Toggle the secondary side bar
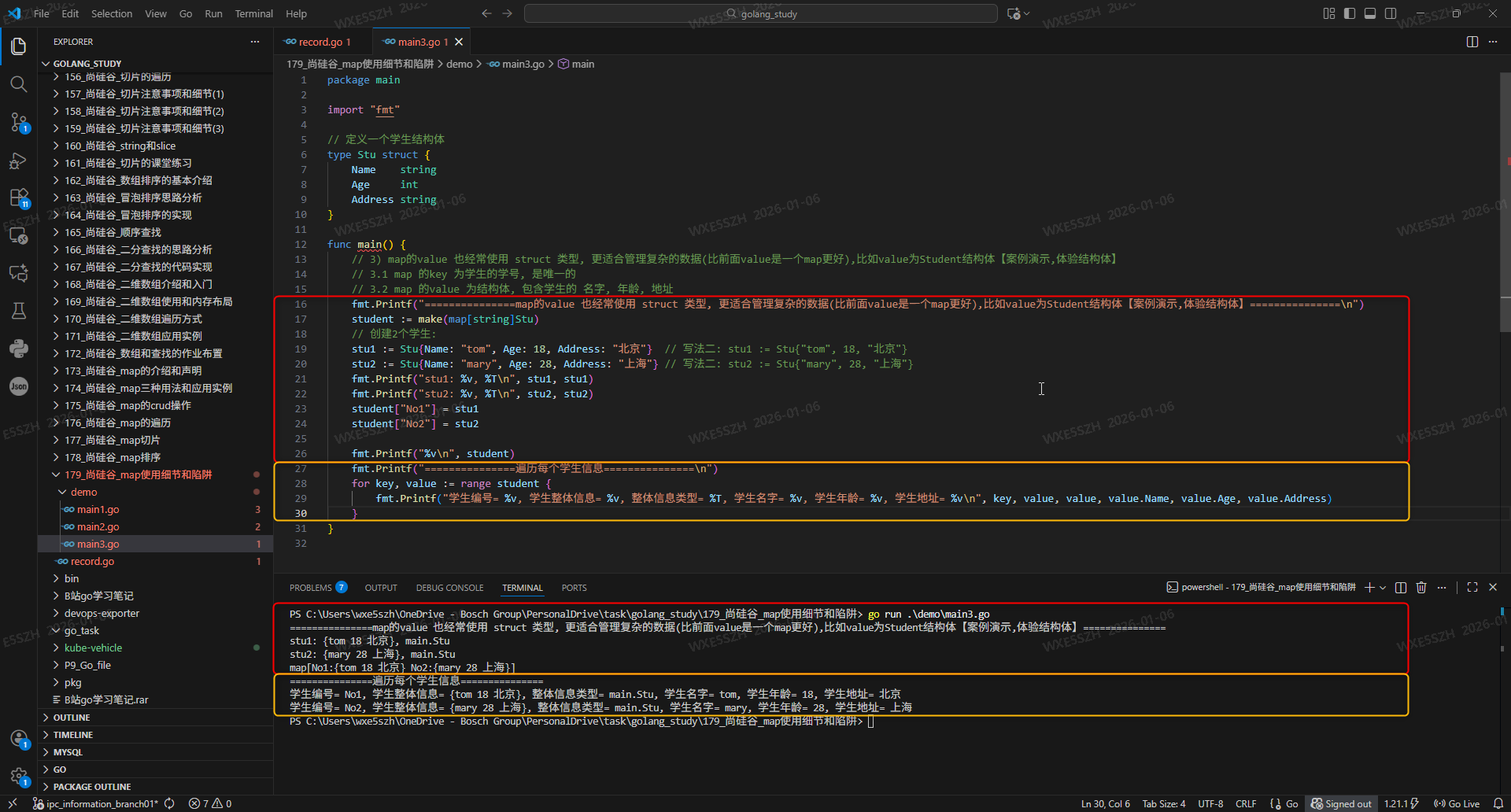 coord(1391,13)
